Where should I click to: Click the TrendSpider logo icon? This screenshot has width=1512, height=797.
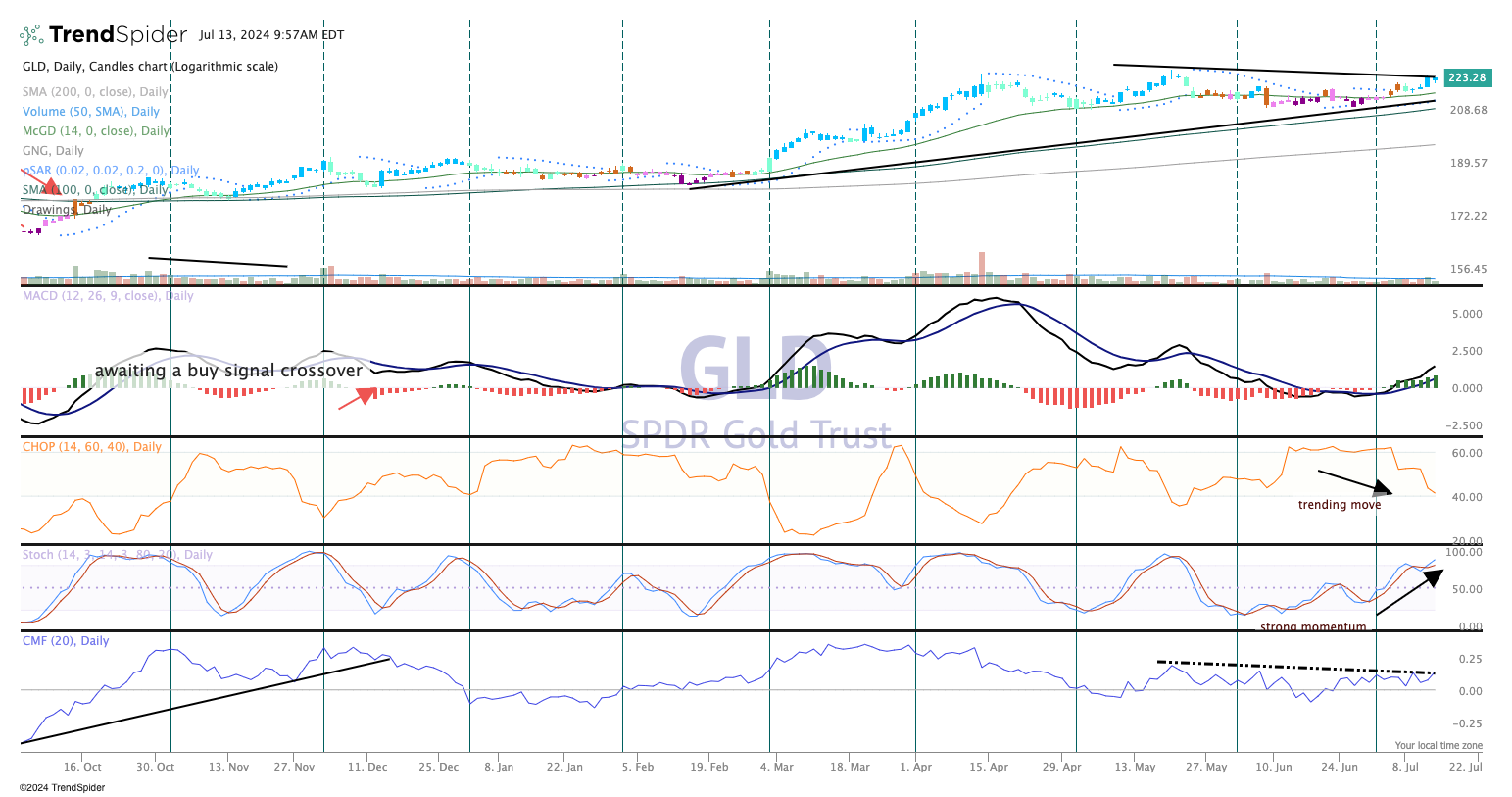pos(31,35)
